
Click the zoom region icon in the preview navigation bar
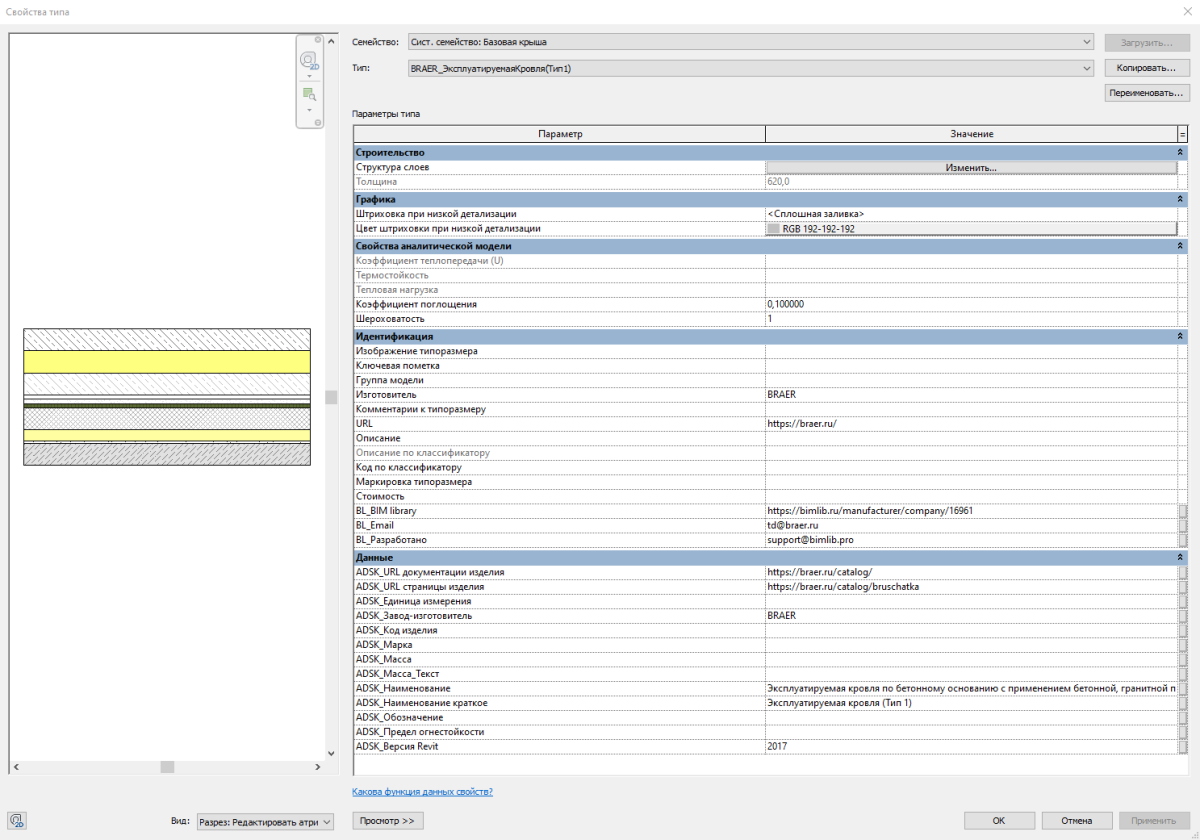tap(309, 93)
